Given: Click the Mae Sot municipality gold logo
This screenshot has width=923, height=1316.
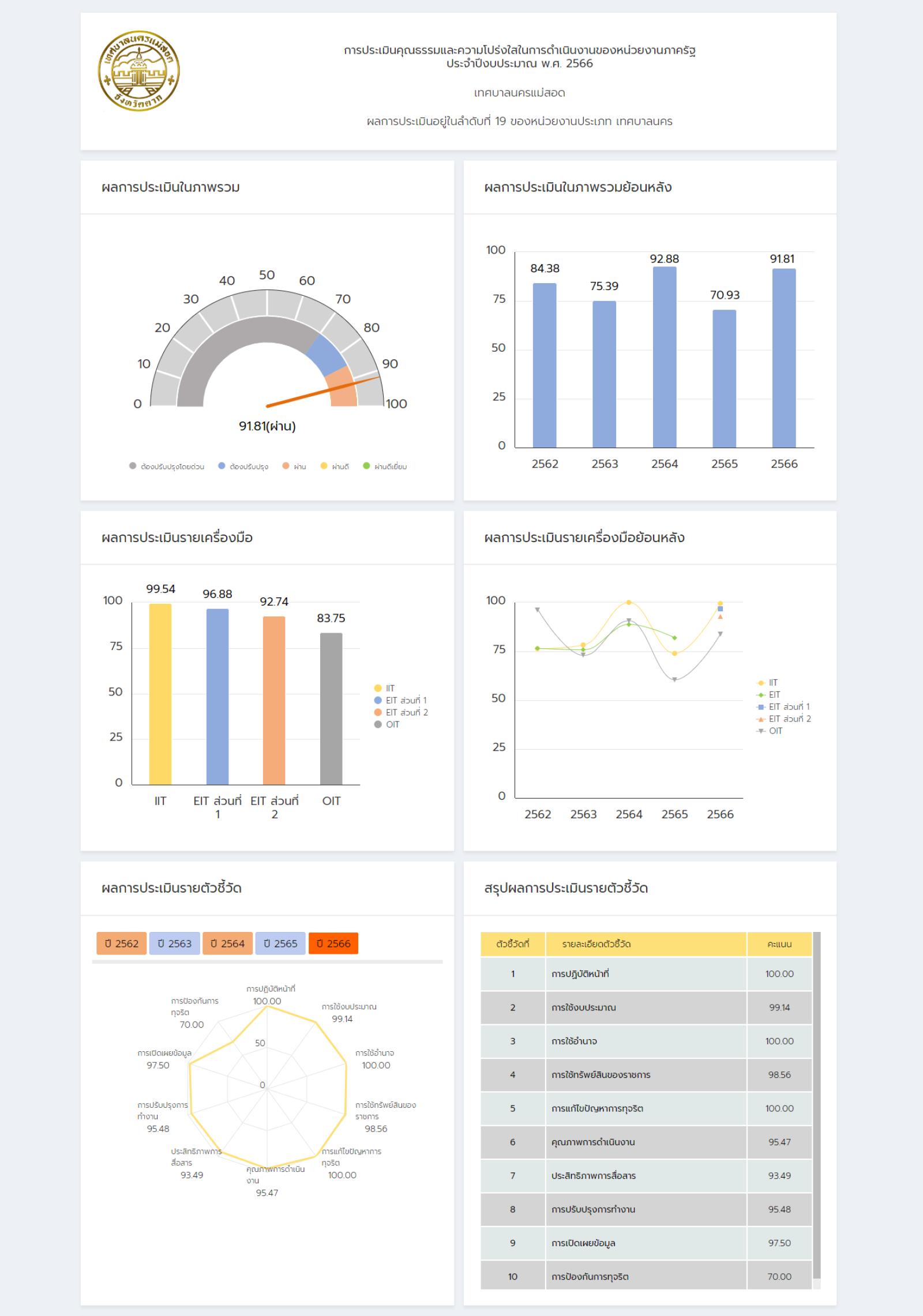Looking at the screenshot, I should 138,72.
